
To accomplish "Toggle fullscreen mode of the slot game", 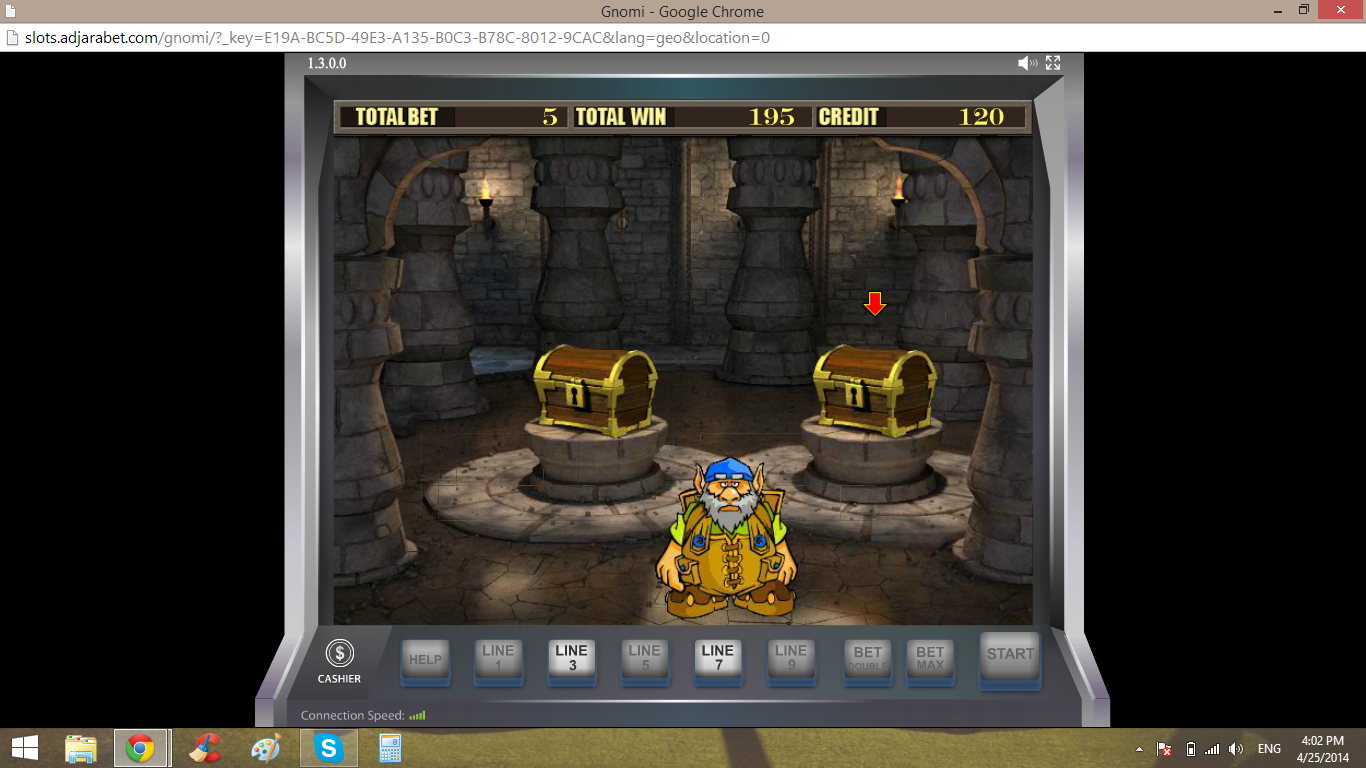I will tap(1053, 63).
